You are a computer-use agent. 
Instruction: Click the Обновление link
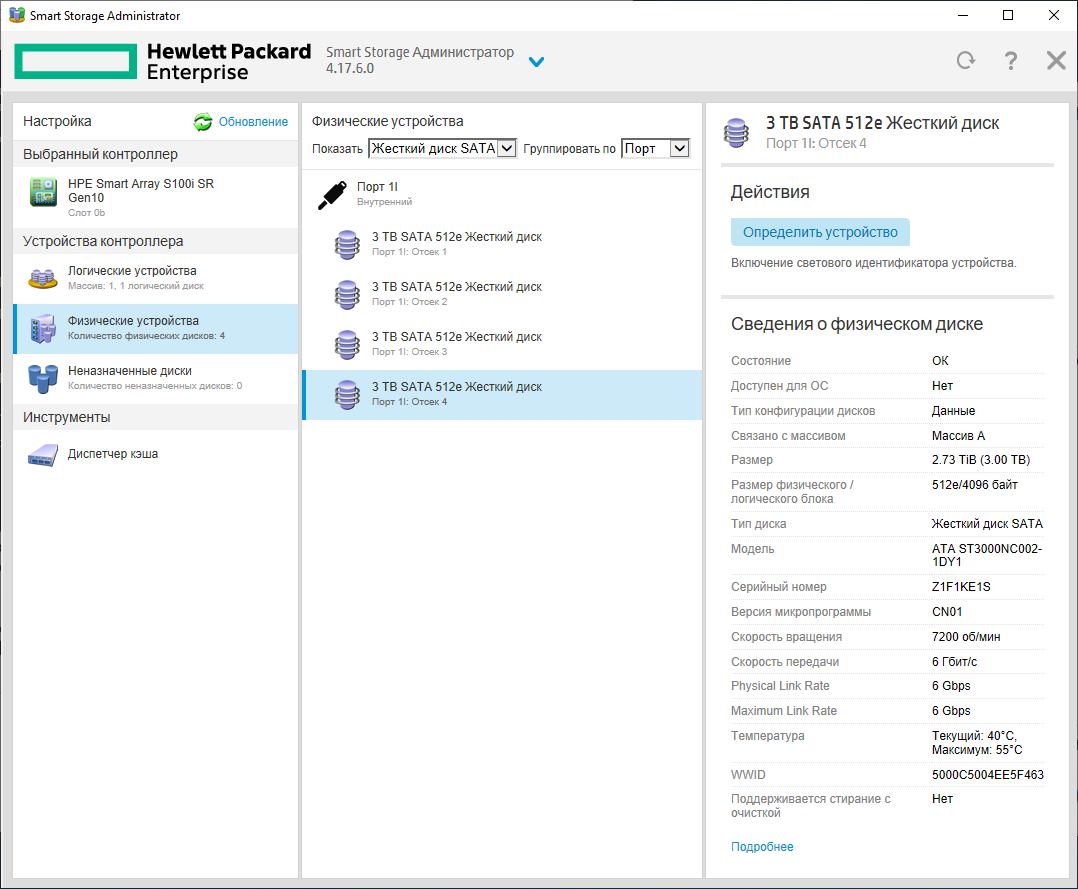pos(253,122)
